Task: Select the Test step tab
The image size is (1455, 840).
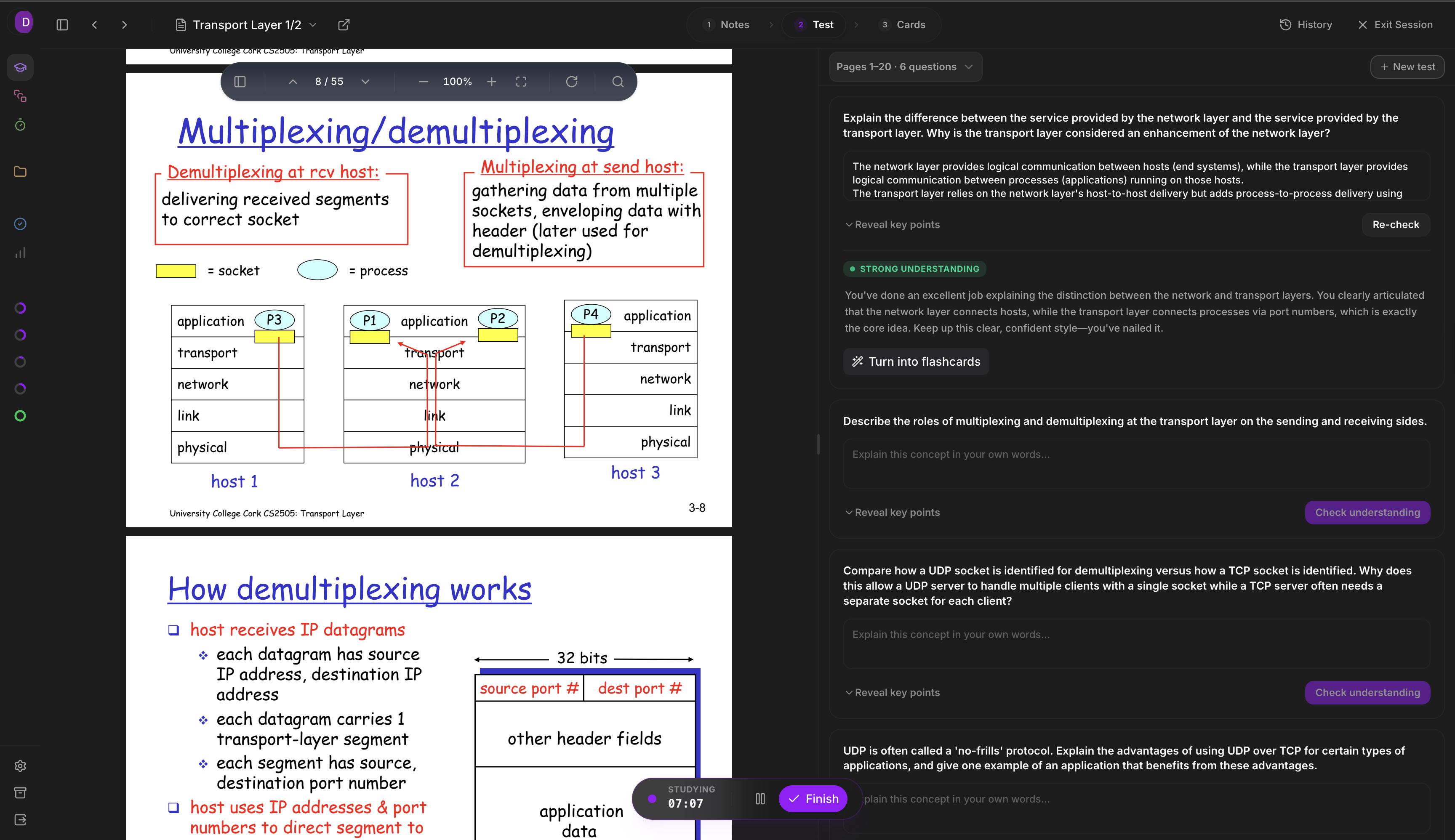Action: pyautogui.click(x=814, y=25)
